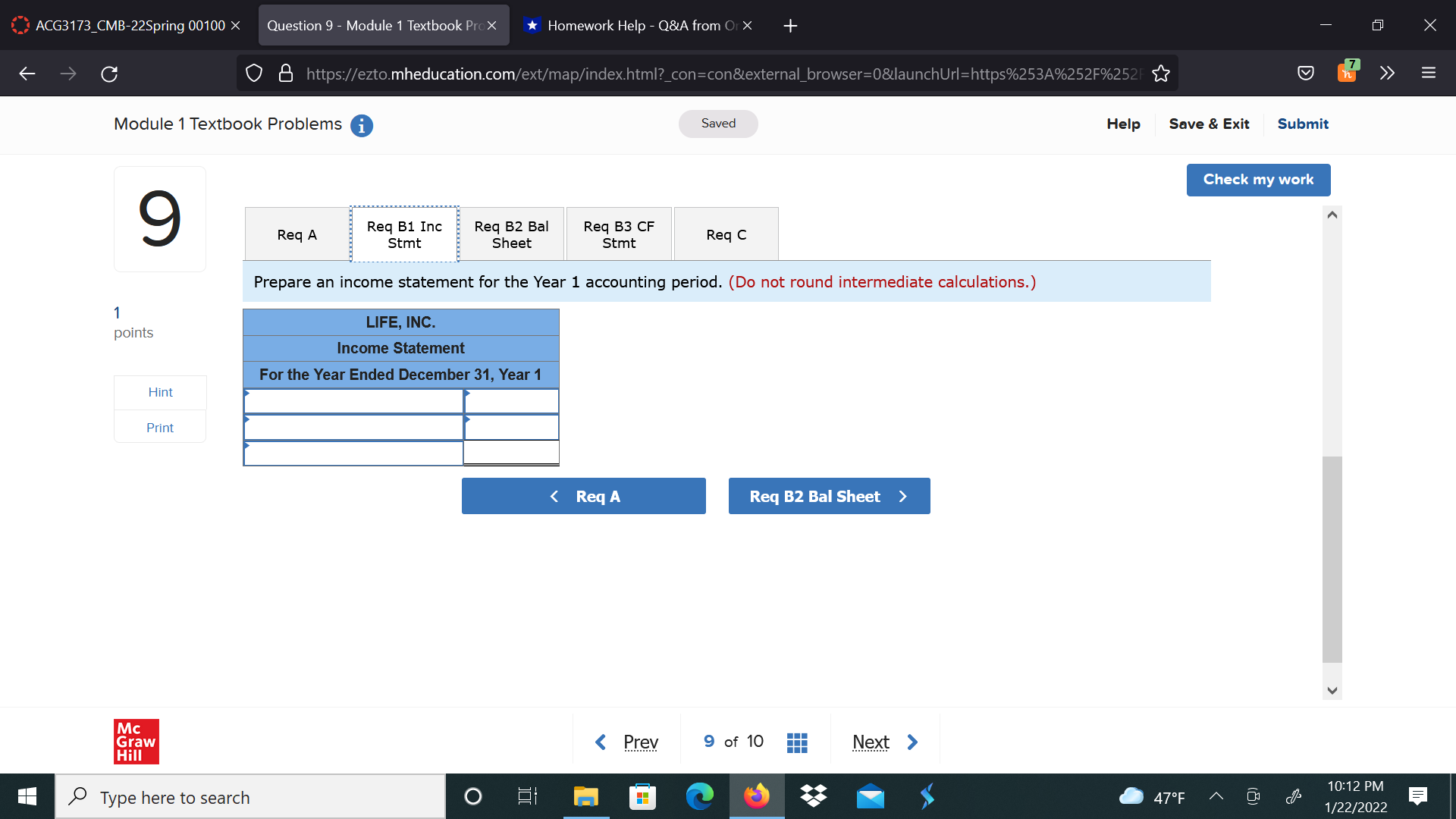The height and width of the screenshot is (819, 1456).
Task: Reload the page using the refresh icon
Action: 108,73
